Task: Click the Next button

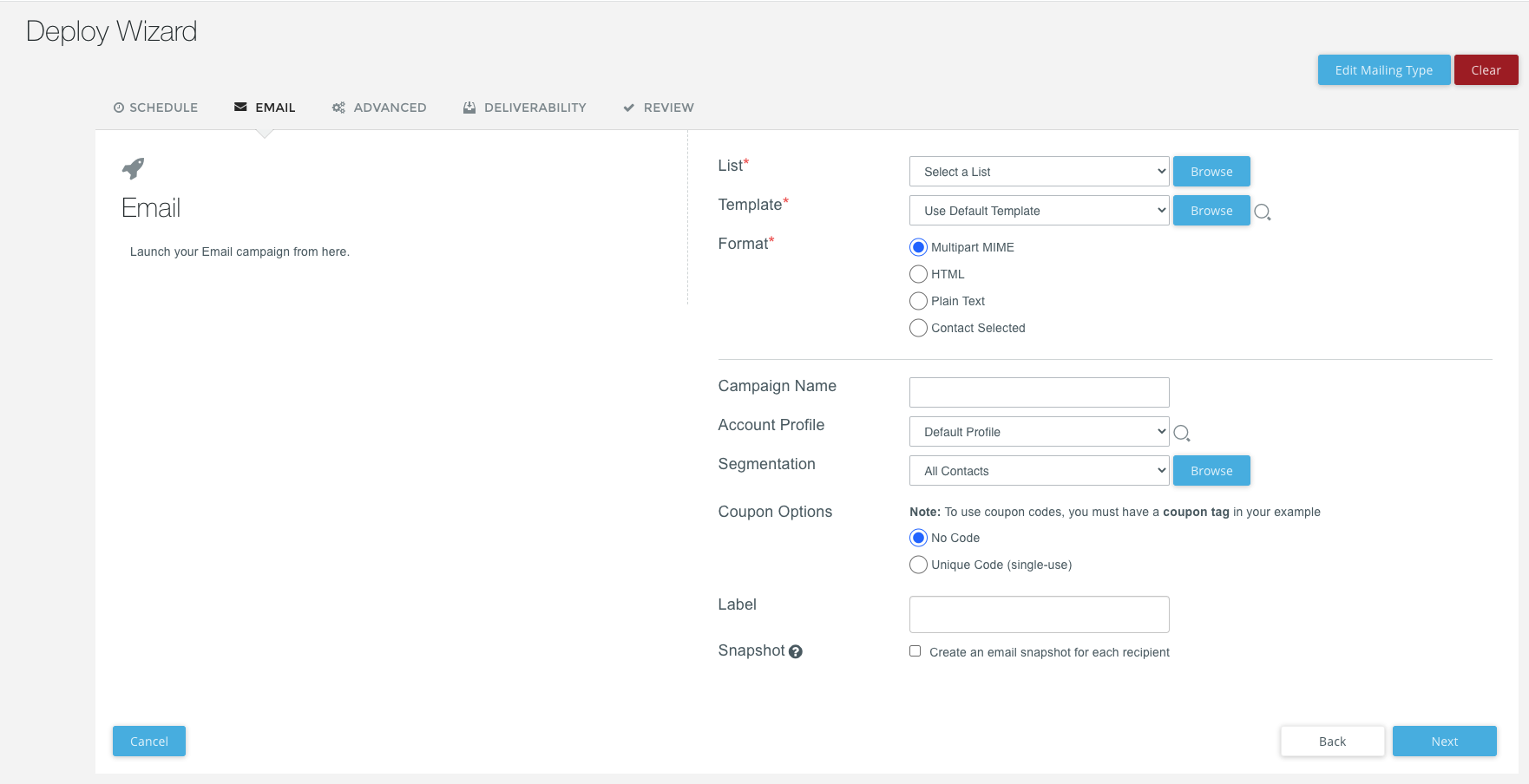Action: coord(1444,742)
